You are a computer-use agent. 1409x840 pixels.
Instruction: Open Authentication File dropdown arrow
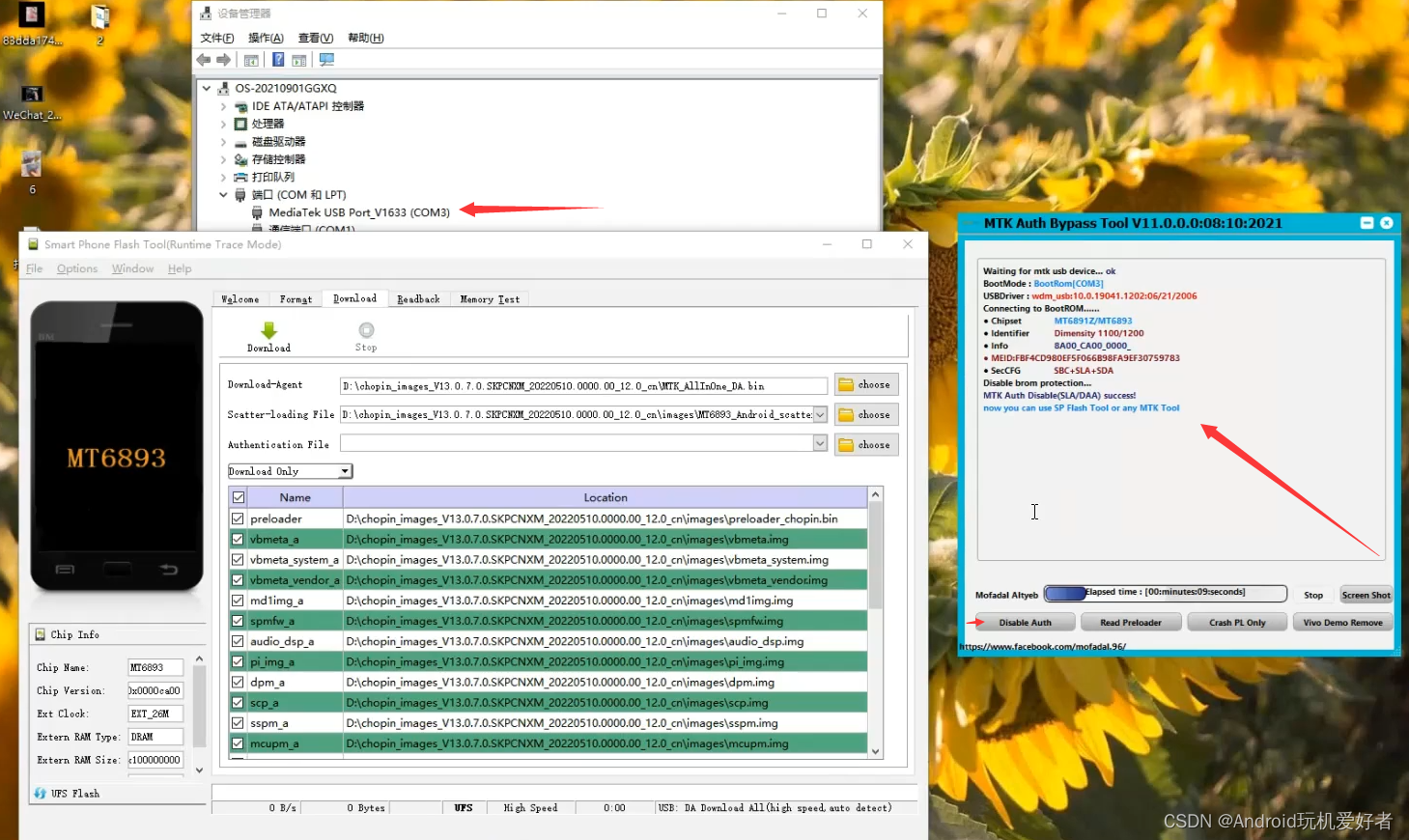point(820,443)
